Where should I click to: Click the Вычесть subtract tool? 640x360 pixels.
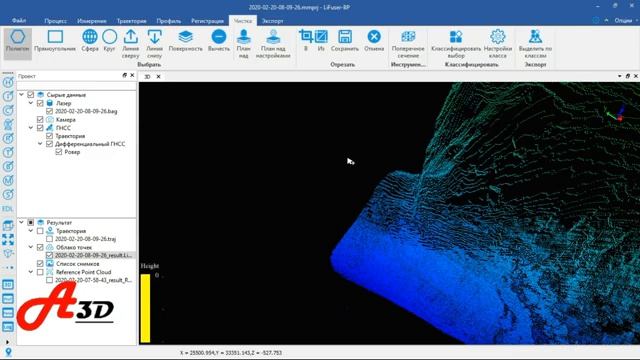point(219,41)
